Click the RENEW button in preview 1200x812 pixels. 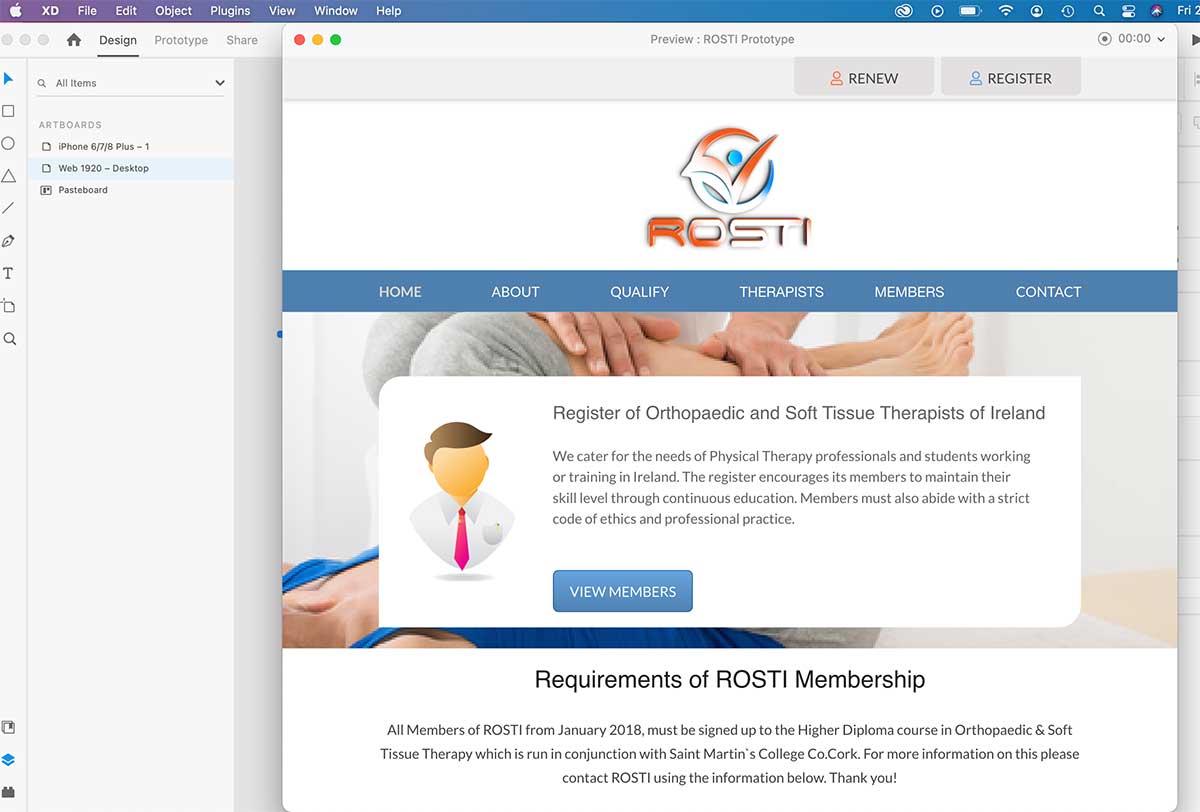click(x=864, y=78)
